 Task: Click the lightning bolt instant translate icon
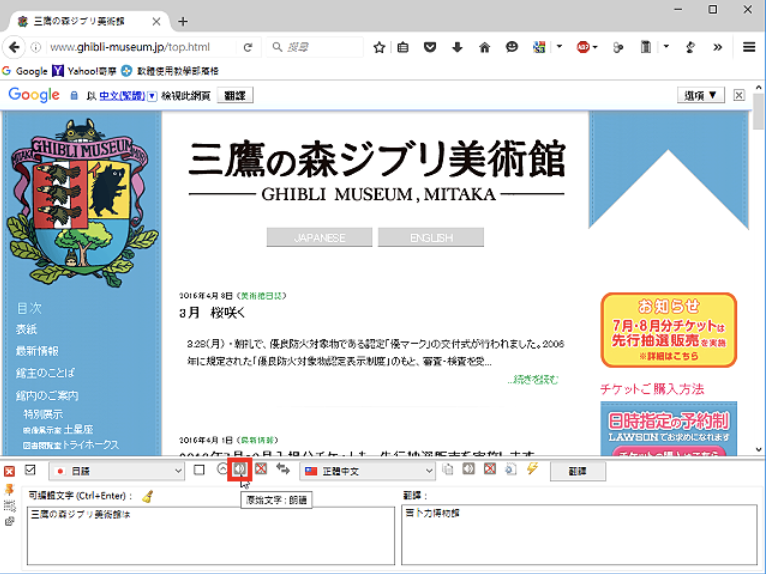(x=532, y=469)
